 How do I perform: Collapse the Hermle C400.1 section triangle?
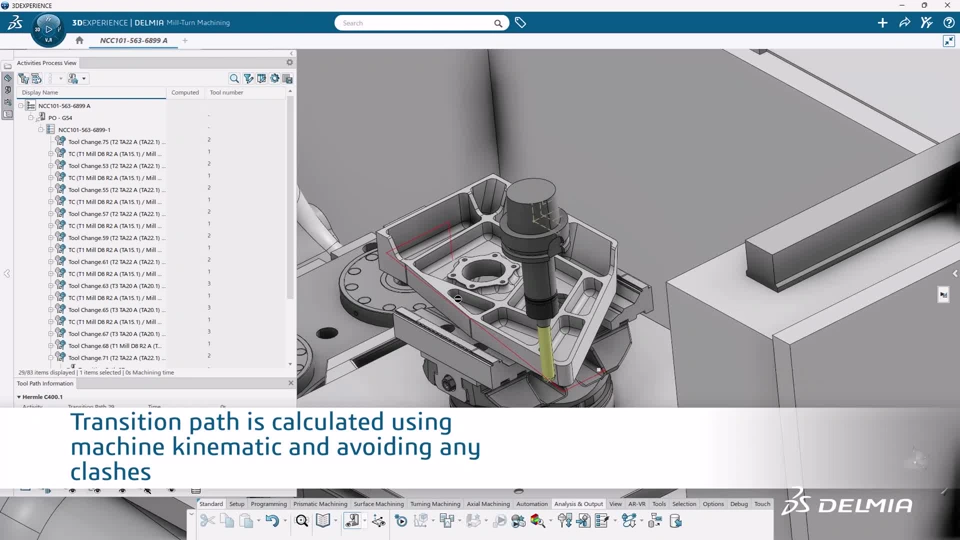19,397
